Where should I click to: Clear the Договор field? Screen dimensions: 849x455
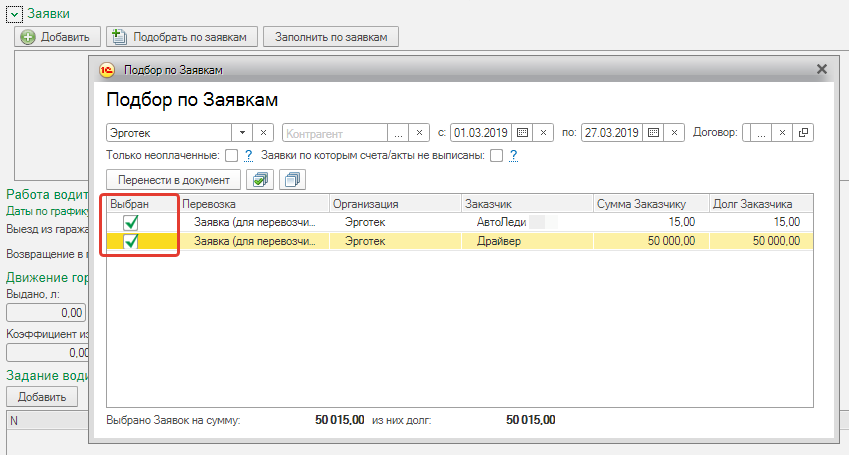pyautogui.click(x=782, y=133)
